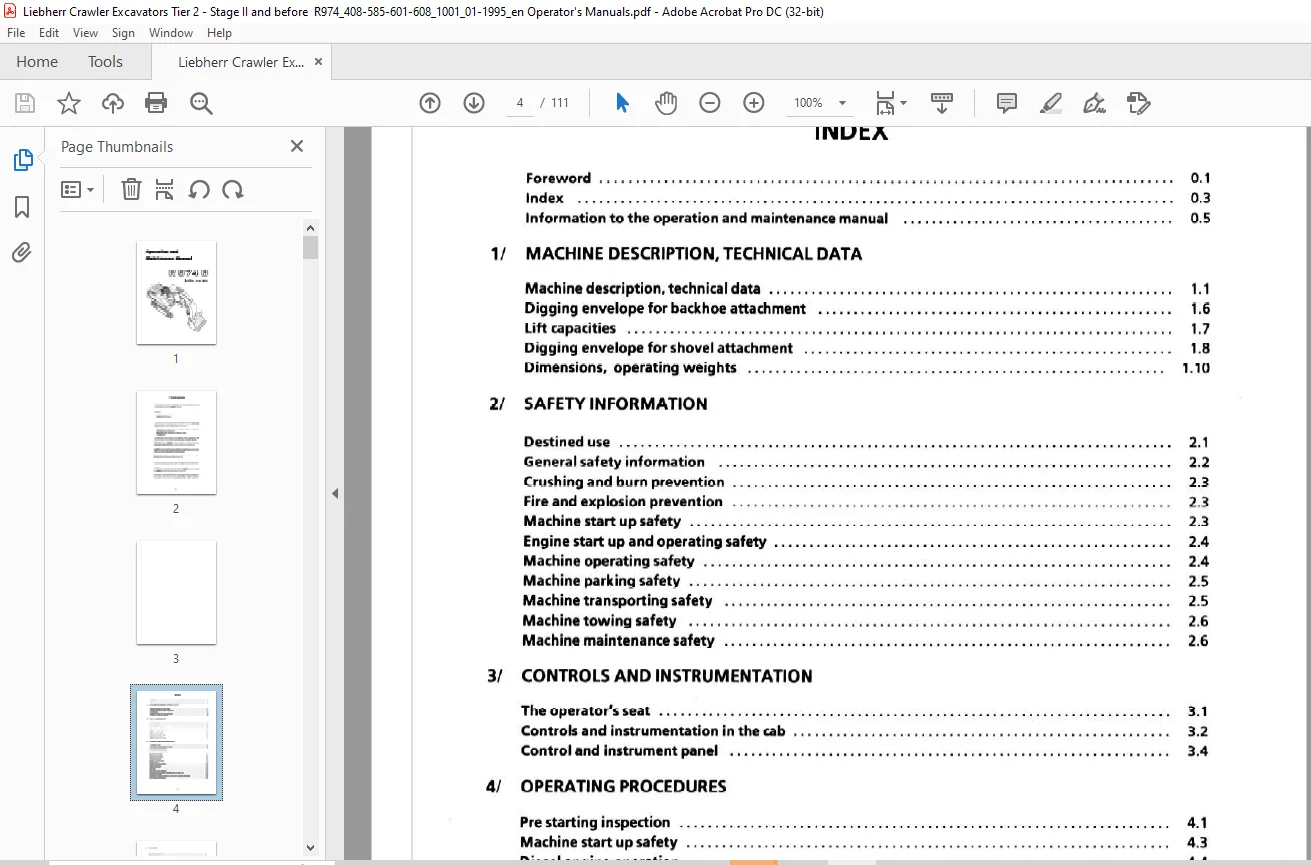Click 'Machine parking safety' entry
Screen dimensions: 1311x865
[601, 581]
